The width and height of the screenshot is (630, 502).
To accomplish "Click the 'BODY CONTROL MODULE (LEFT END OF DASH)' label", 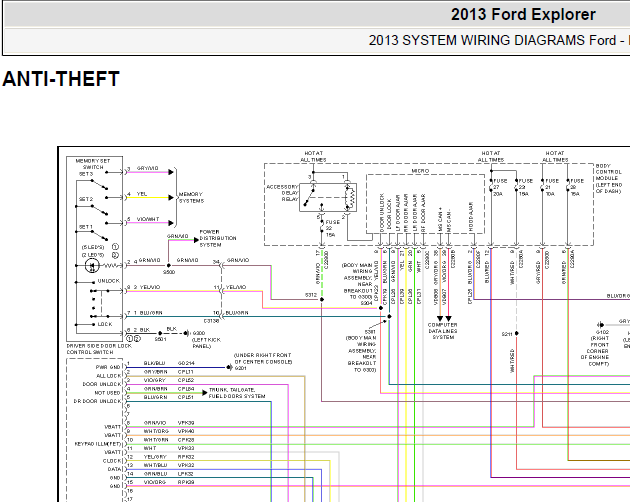I will (x=608, y=178).
